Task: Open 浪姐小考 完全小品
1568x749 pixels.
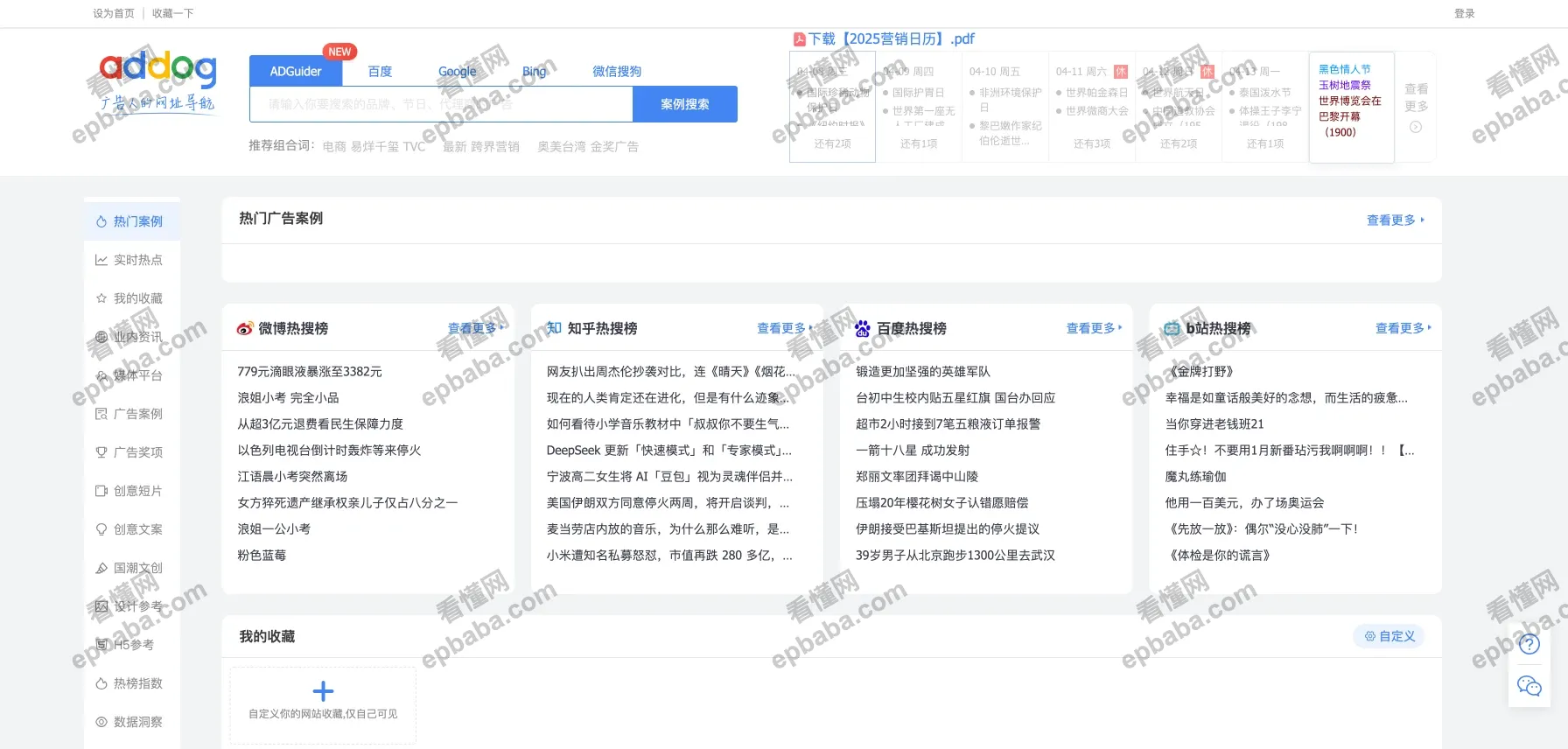Action: (x=288, y=397)
